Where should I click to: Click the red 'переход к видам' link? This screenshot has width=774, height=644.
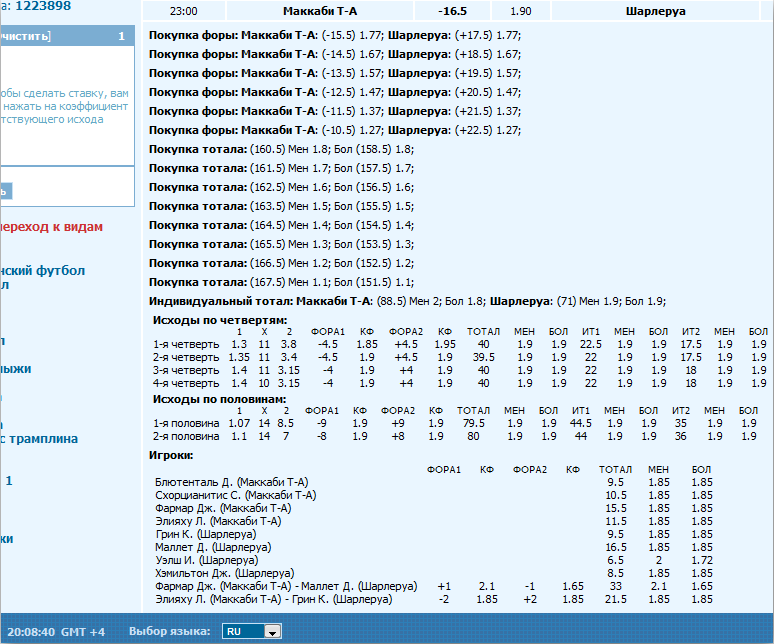coord(51,227)
